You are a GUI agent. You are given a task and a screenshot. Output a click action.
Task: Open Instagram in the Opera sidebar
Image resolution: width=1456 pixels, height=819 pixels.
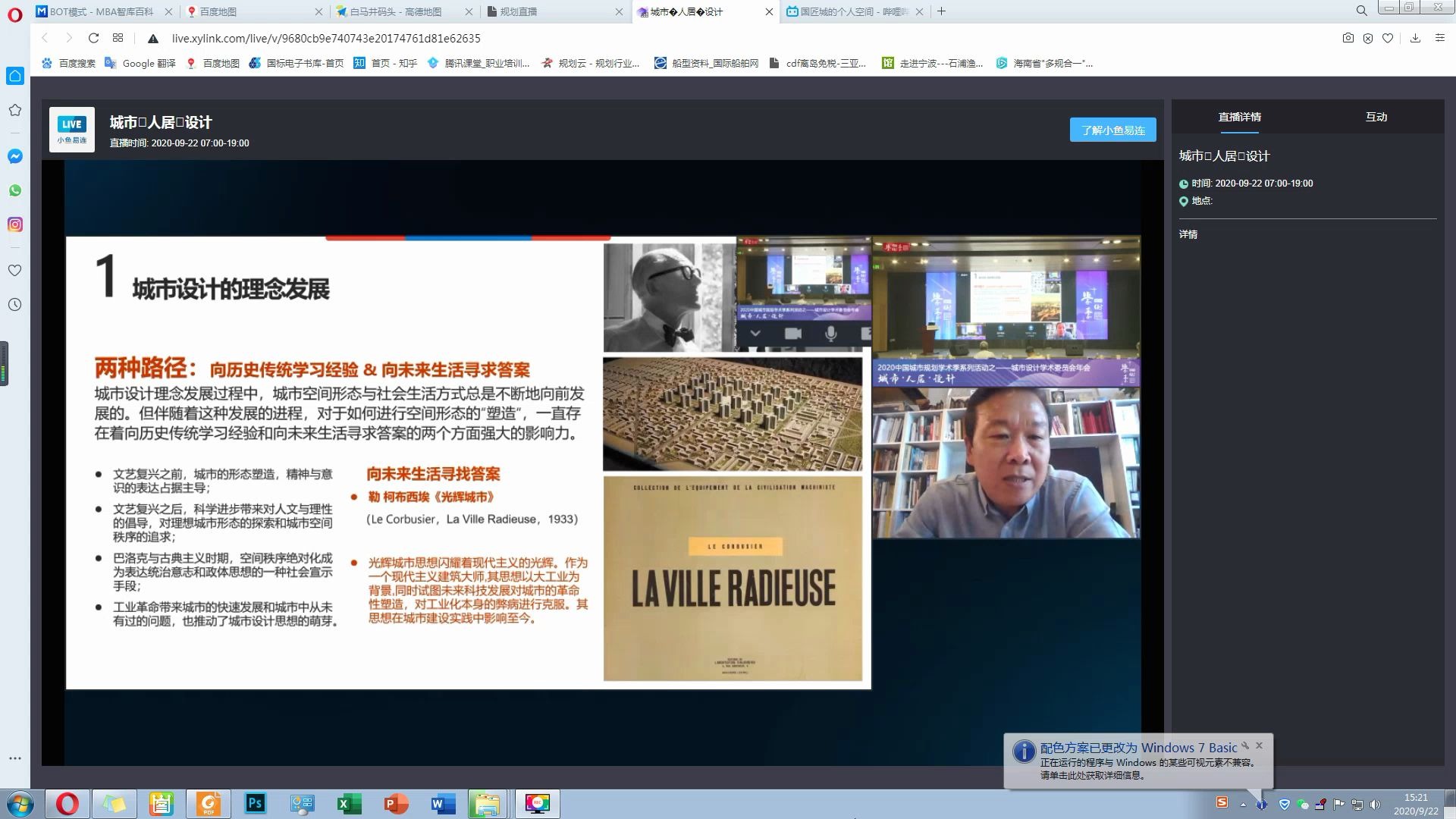(x=15, y=224)
